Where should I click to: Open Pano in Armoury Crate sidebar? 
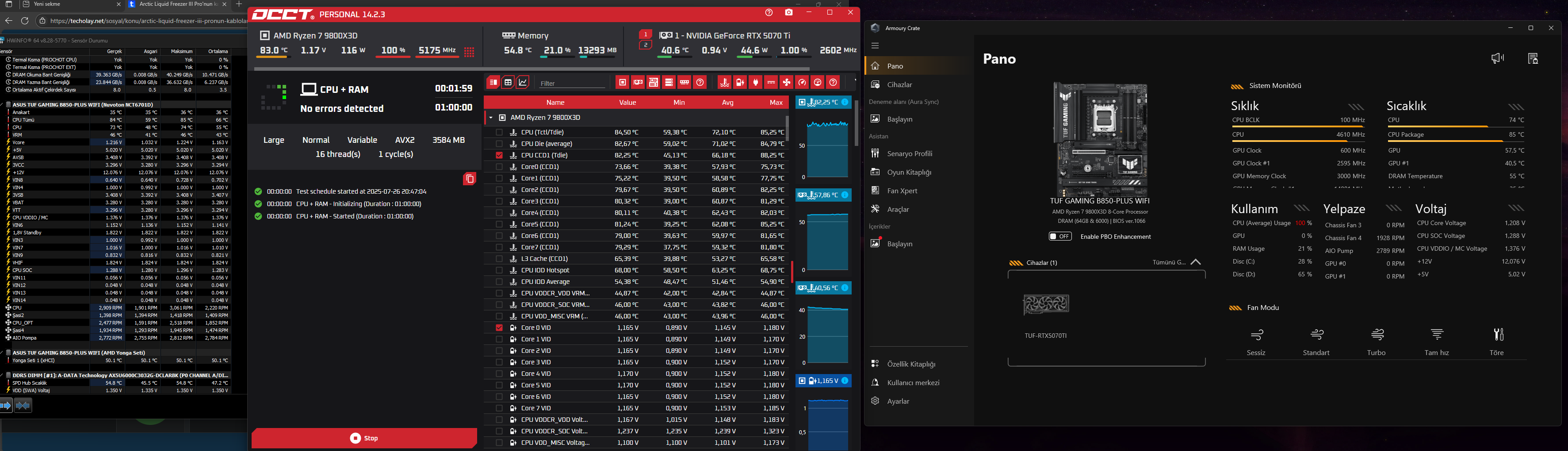point(917,66)
